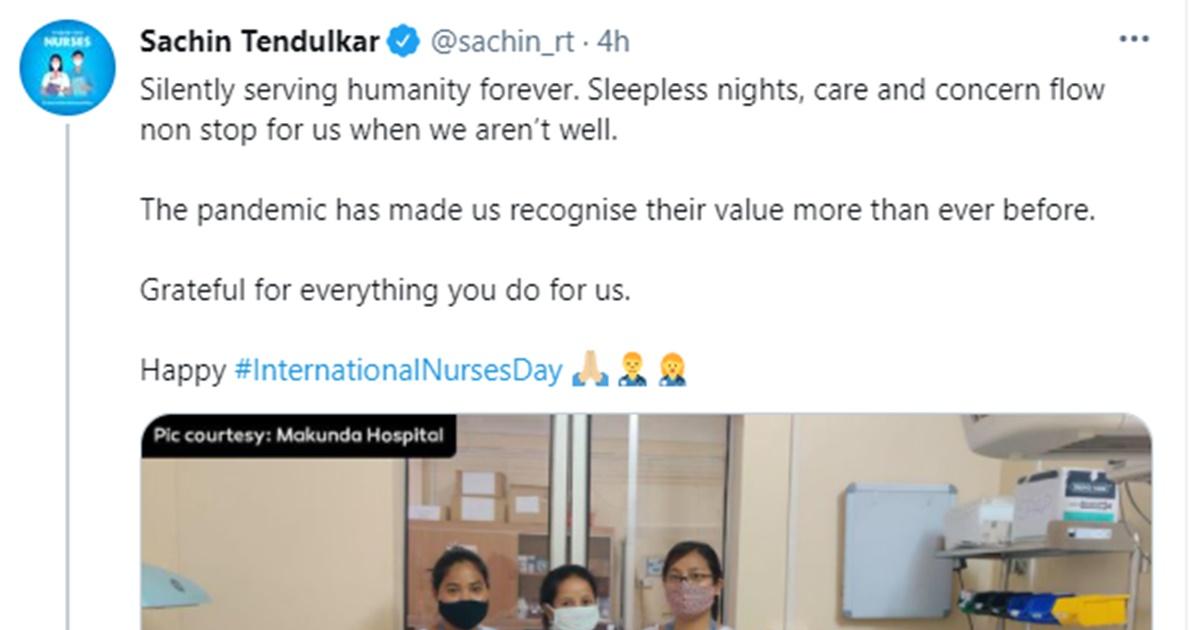Click the pandemic sentence in the tweet
Screen dimensions: 1200x630
(618, 210)
